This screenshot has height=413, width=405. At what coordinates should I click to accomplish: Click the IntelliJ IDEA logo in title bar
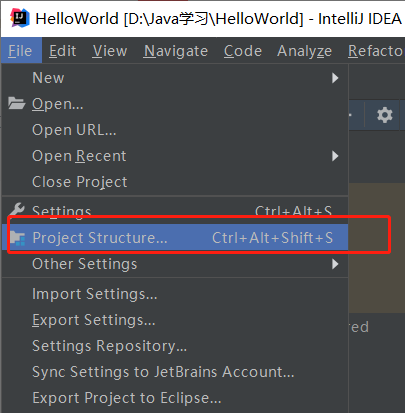click(19, 17)
